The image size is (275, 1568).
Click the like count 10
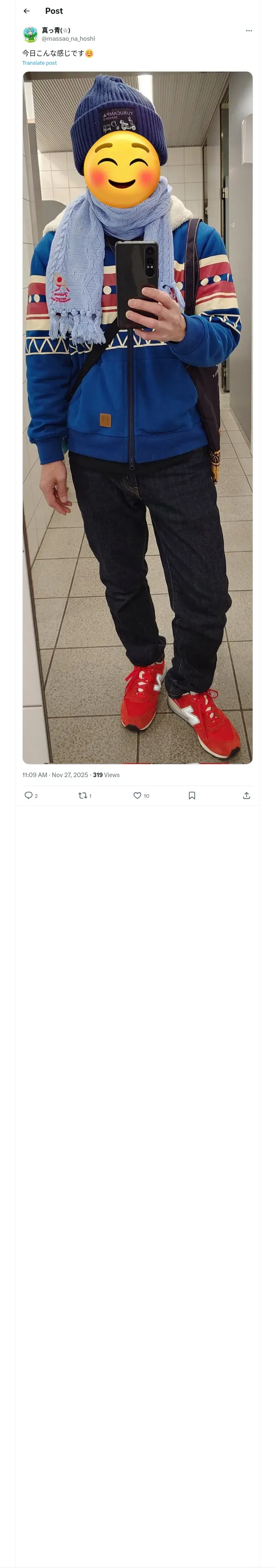(x=146, y=795)
